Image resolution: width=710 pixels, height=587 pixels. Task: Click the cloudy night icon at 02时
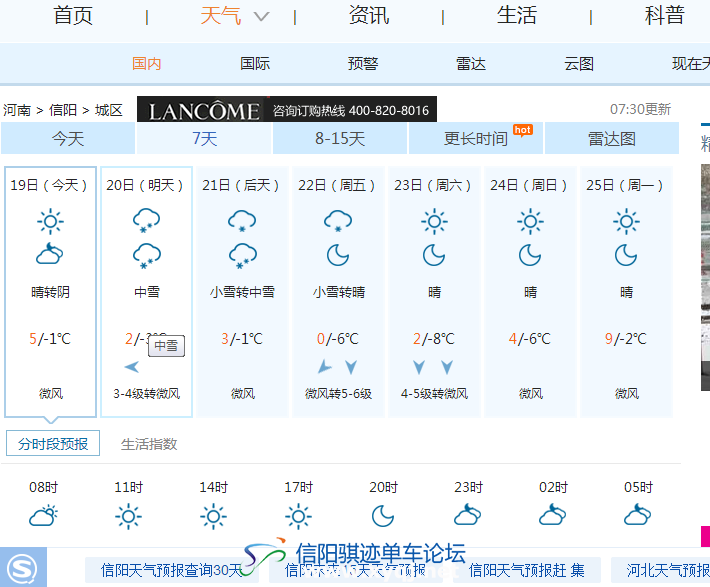coord(553,516)
